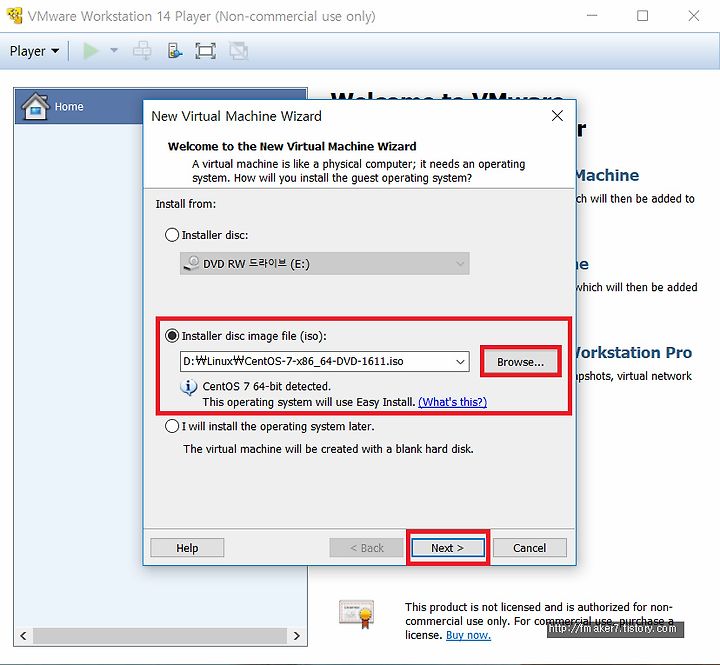Open the Buy now link
720x665 pixels.
pyautogui.click(x=468, y=635)
